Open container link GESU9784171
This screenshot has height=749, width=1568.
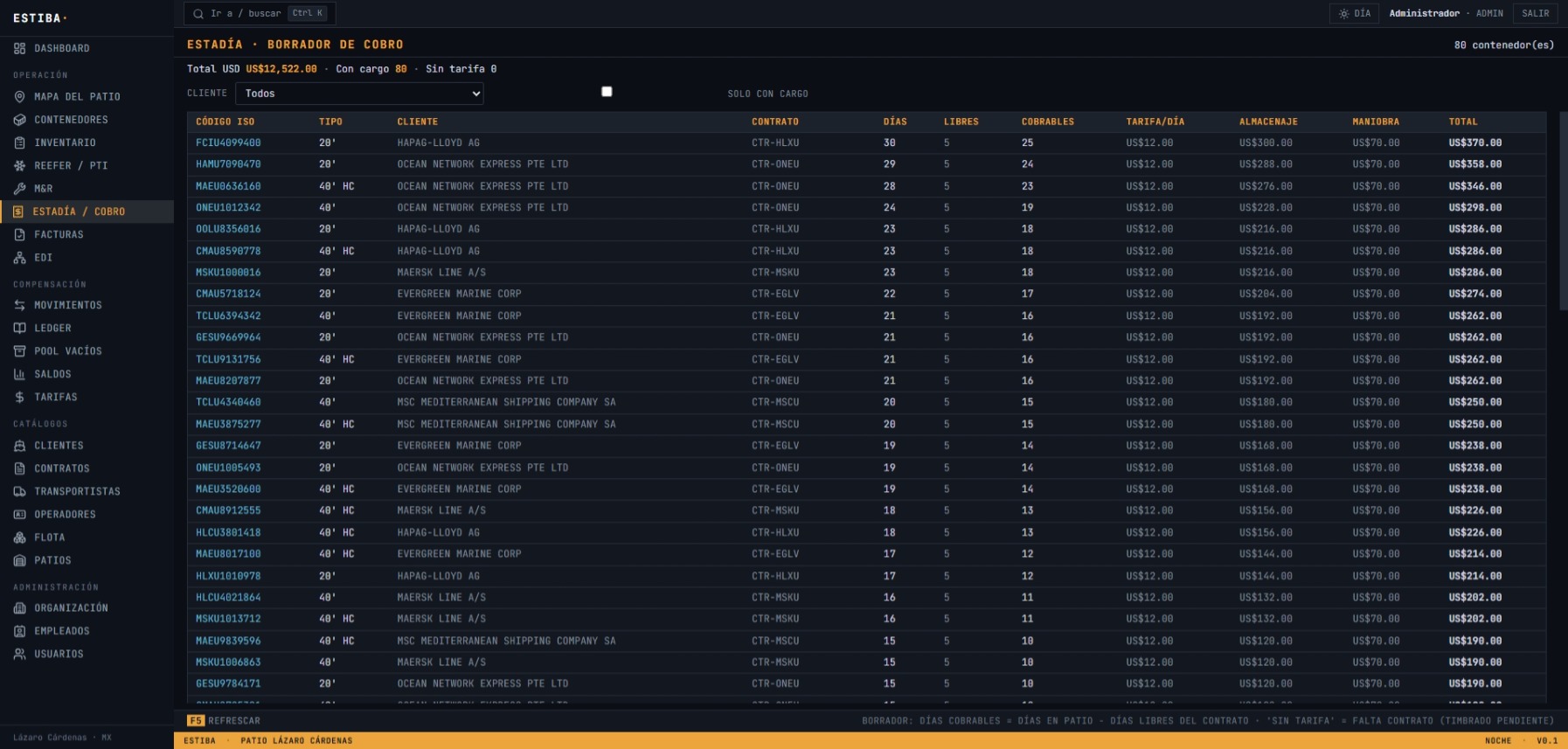tap(228, 683)
